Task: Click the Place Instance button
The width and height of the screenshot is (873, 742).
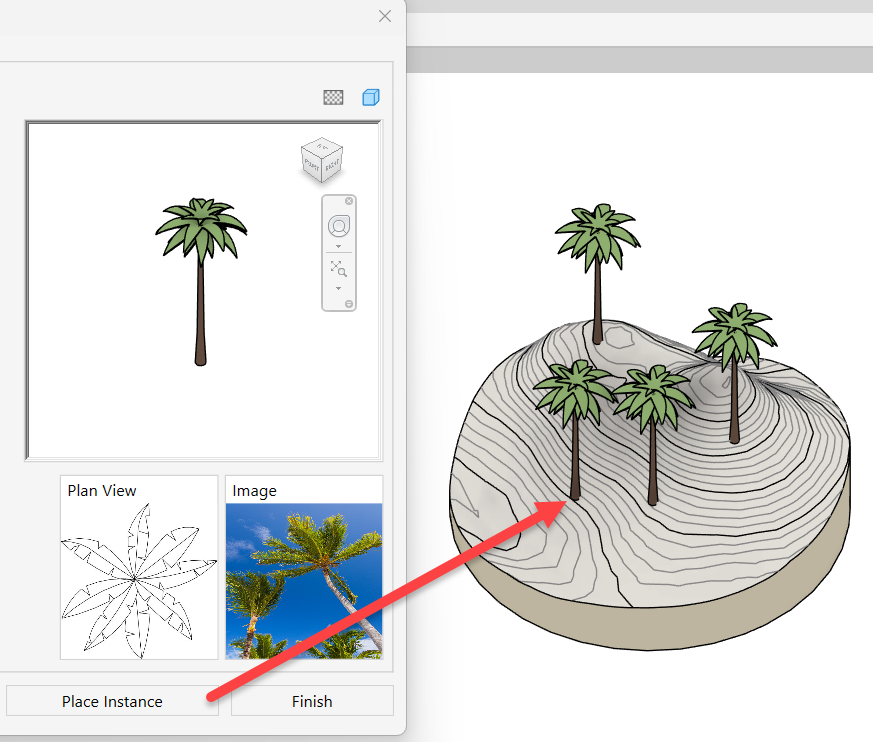Action: click(112, 701)
